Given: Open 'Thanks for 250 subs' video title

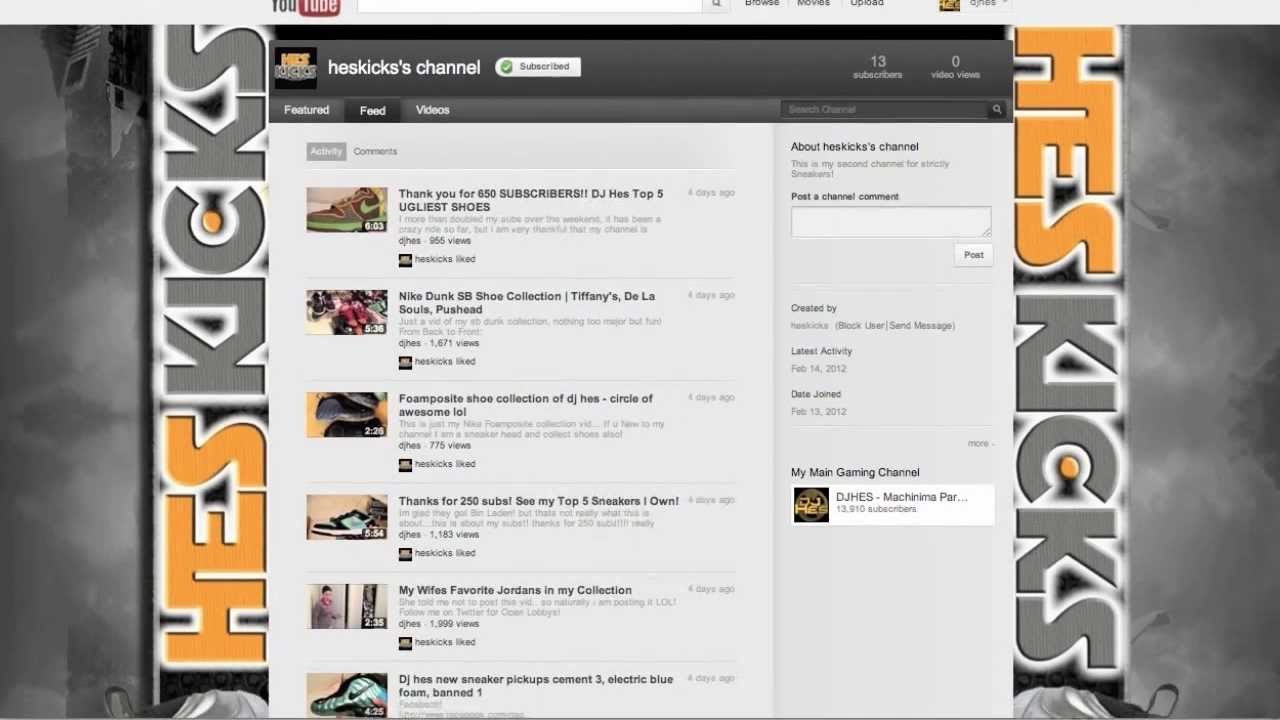Looking at the screenshot, I should (x=538, y=501).
